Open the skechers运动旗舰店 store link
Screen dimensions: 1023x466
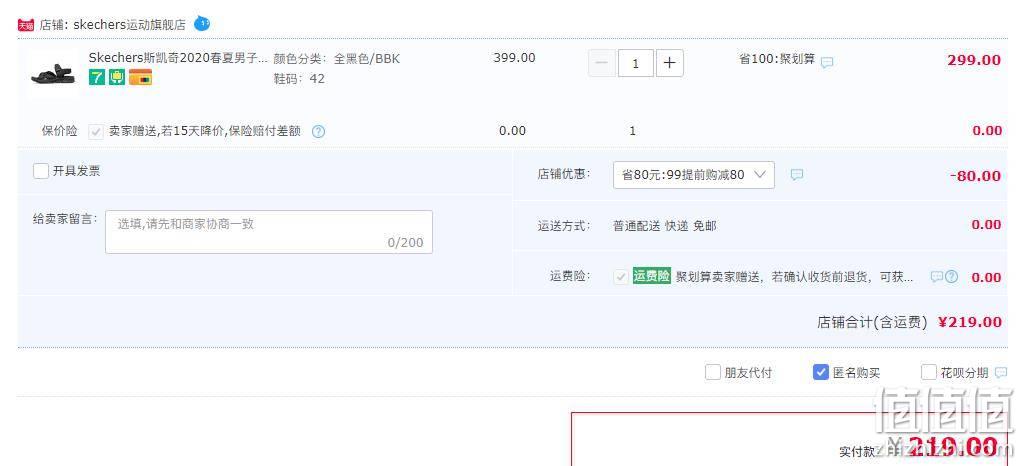[129, 25]
